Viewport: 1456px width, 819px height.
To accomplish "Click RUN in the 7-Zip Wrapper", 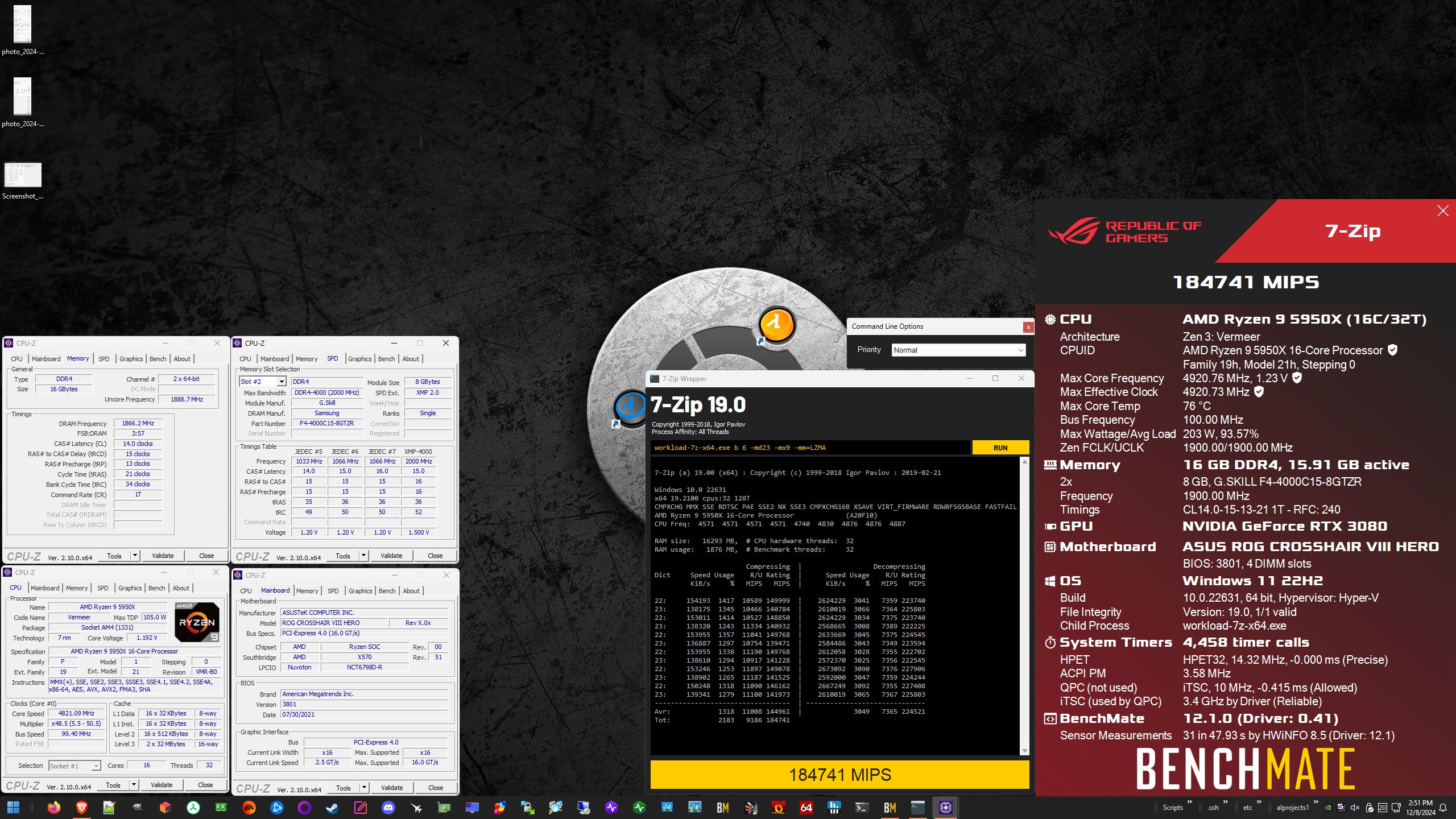I will pyautogui.click(x=1000, y=448).
